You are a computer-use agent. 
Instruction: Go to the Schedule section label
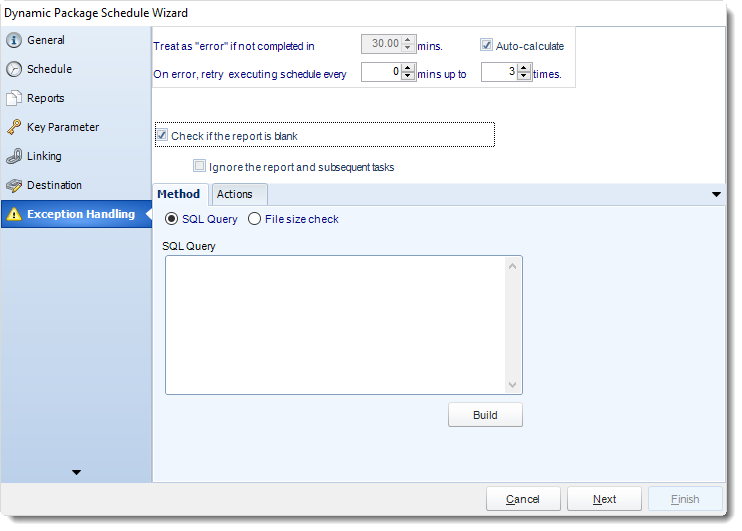pos(49,69)
